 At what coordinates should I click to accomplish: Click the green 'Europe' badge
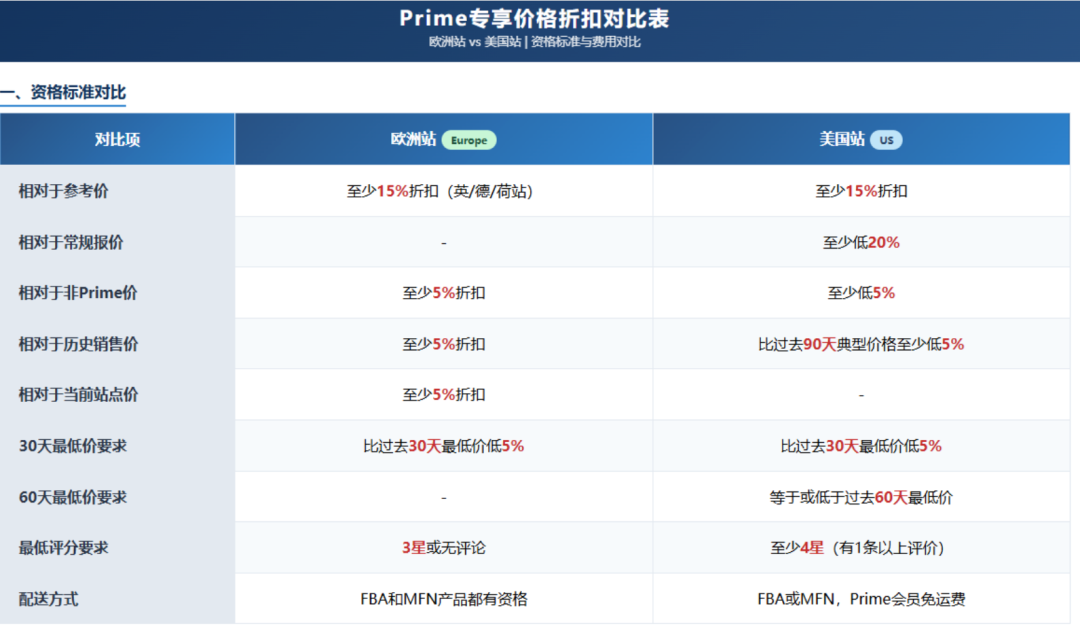[x=469, y=140]
